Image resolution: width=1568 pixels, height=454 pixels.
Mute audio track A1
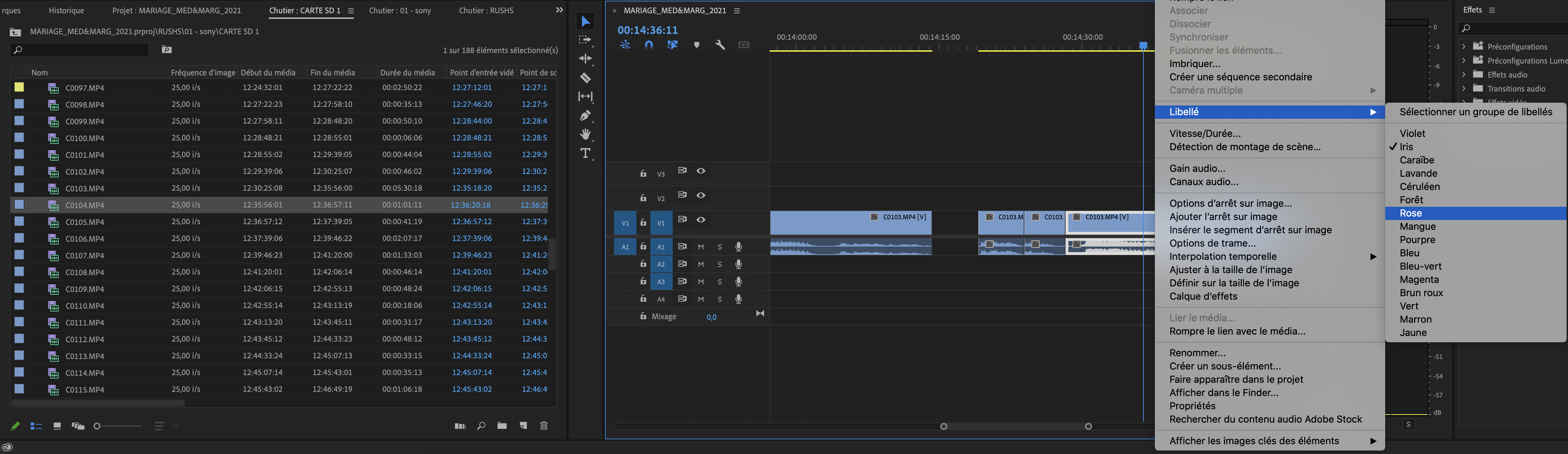(x=701, y=247)
